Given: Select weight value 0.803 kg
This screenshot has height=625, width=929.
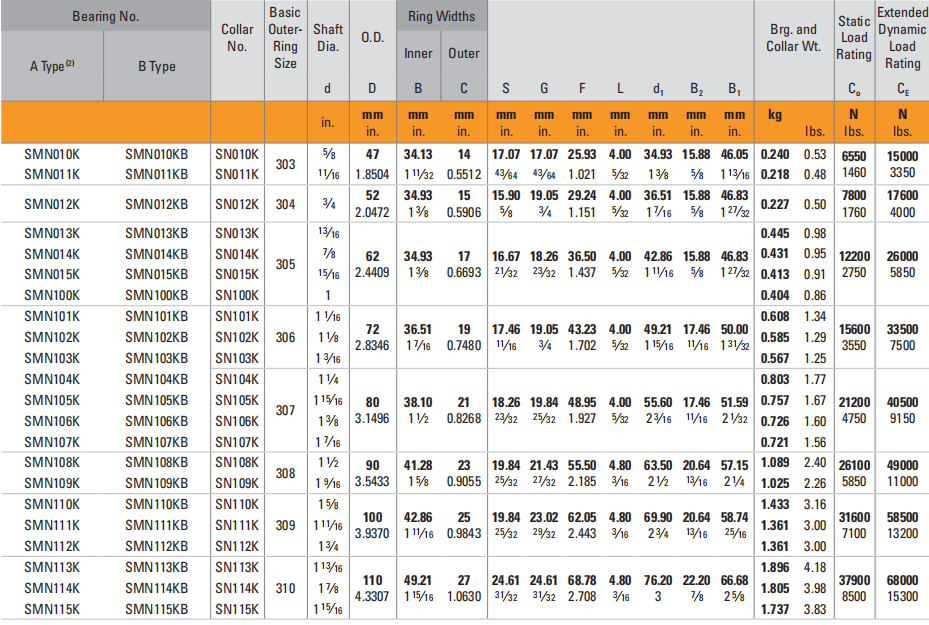Looking at the screenshot, I should (775, 379).
